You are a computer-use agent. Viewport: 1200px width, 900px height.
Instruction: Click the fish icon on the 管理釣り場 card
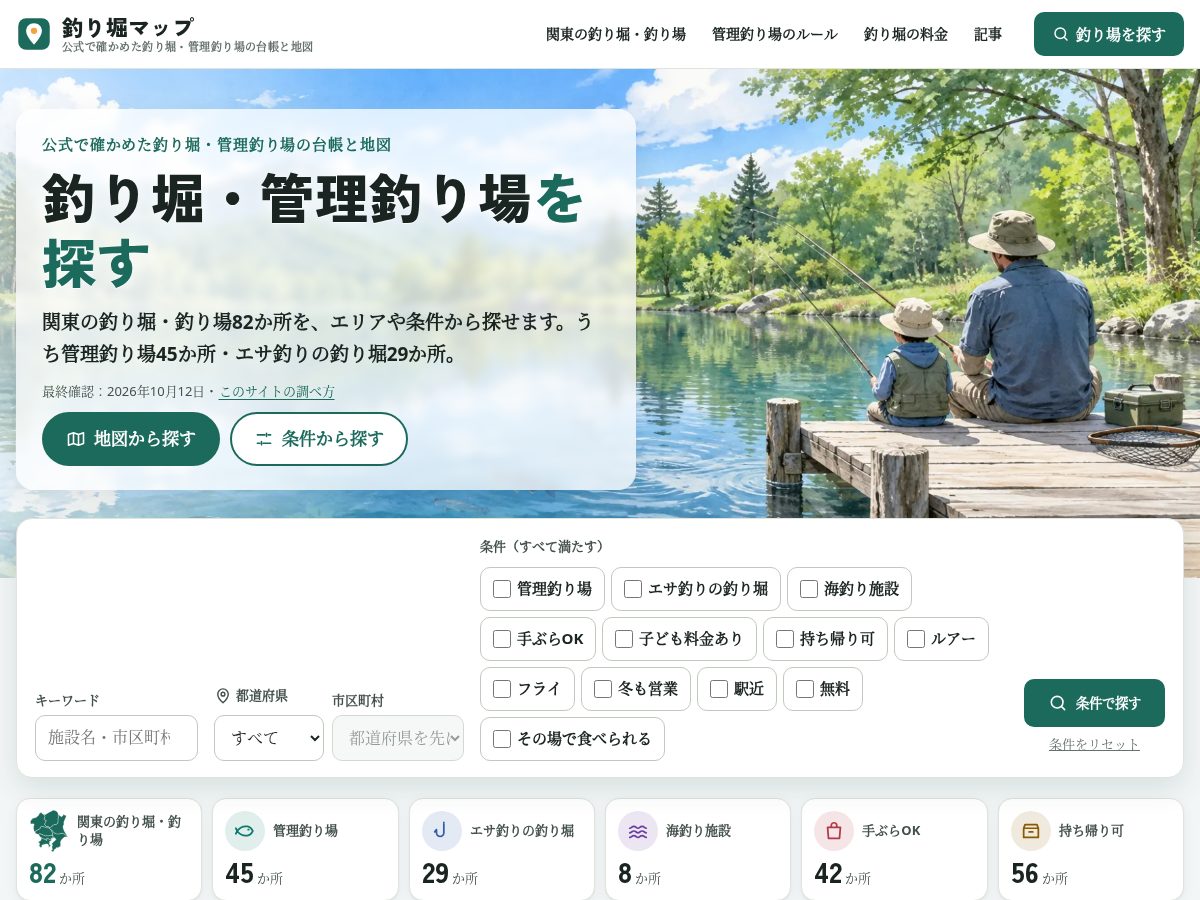[245, 831]
